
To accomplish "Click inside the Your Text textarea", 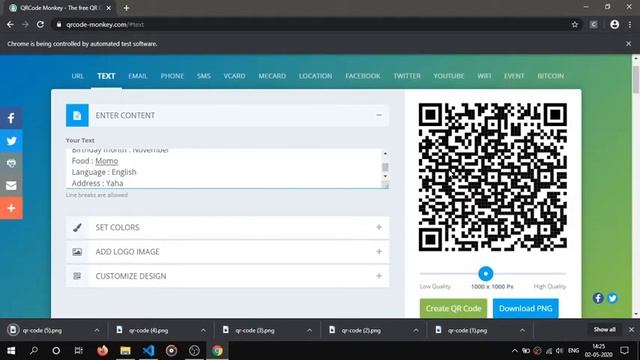I will (x=224, y=169).
